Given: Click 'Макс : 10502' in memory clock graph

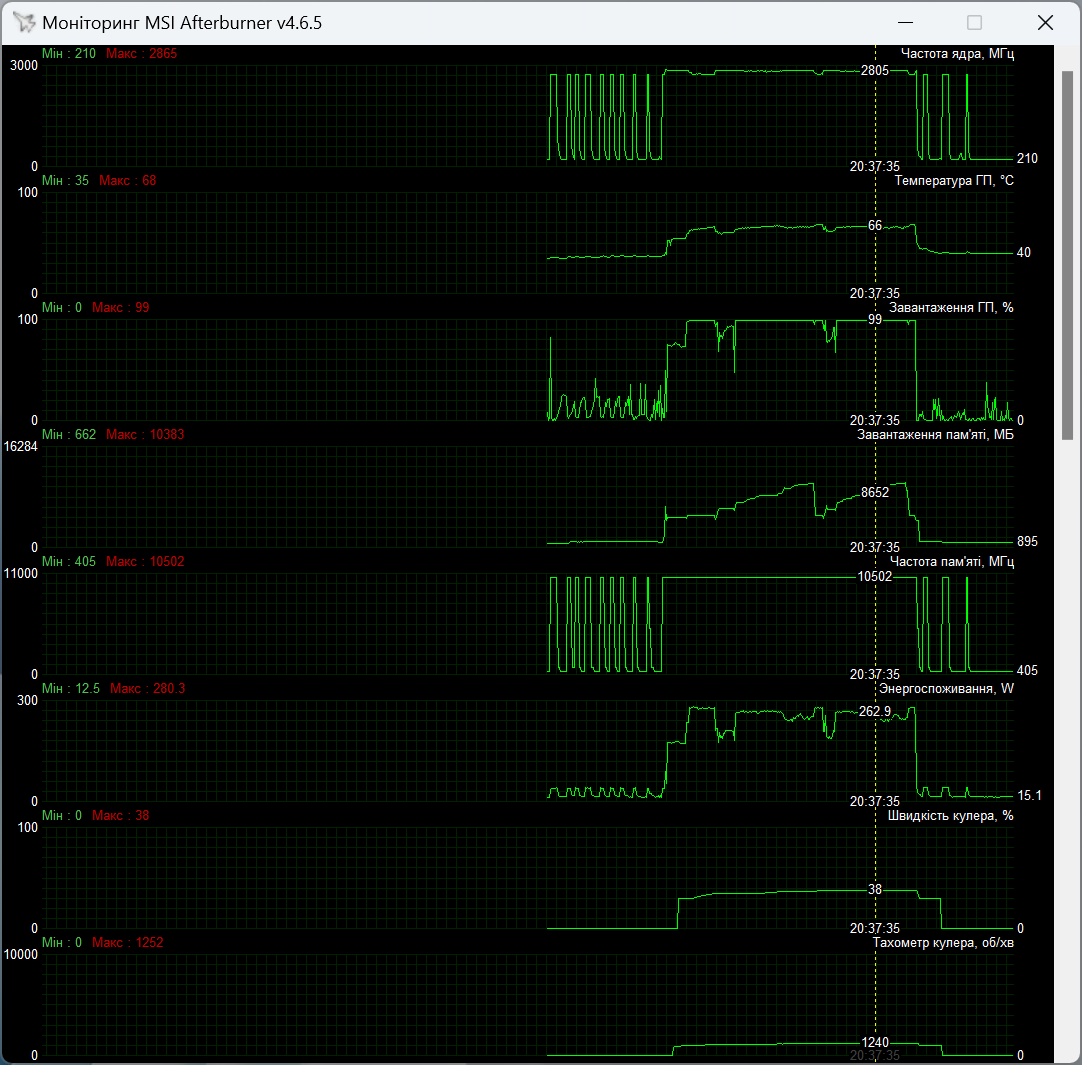Looking at the screenshot, I should [145, 562].
